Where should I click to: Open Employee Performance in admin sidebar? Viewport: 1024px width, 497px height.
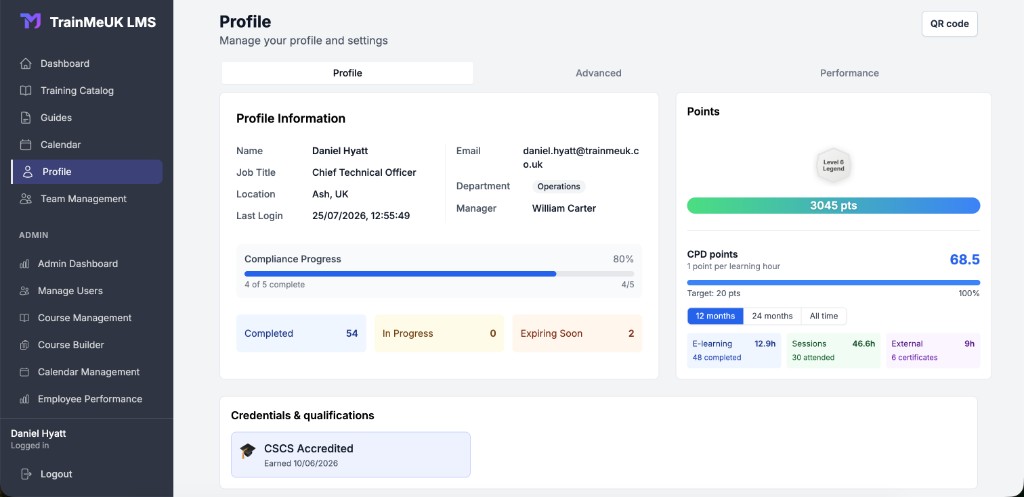pyautogui.click(x=86, y=399)
